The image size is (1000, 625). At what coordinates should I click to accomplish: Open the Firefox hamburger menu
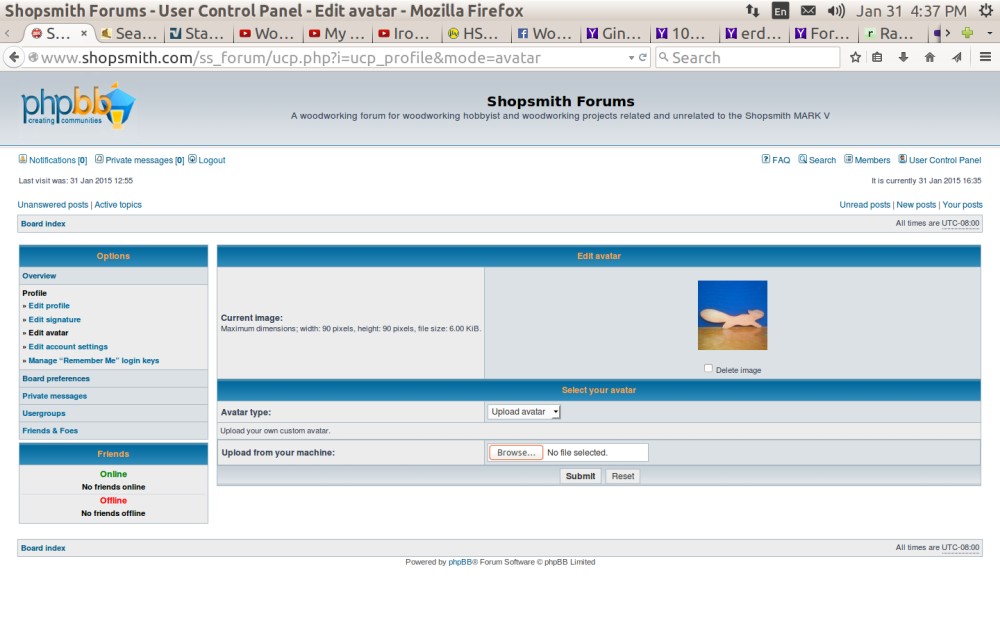click(x=985, y=57)
